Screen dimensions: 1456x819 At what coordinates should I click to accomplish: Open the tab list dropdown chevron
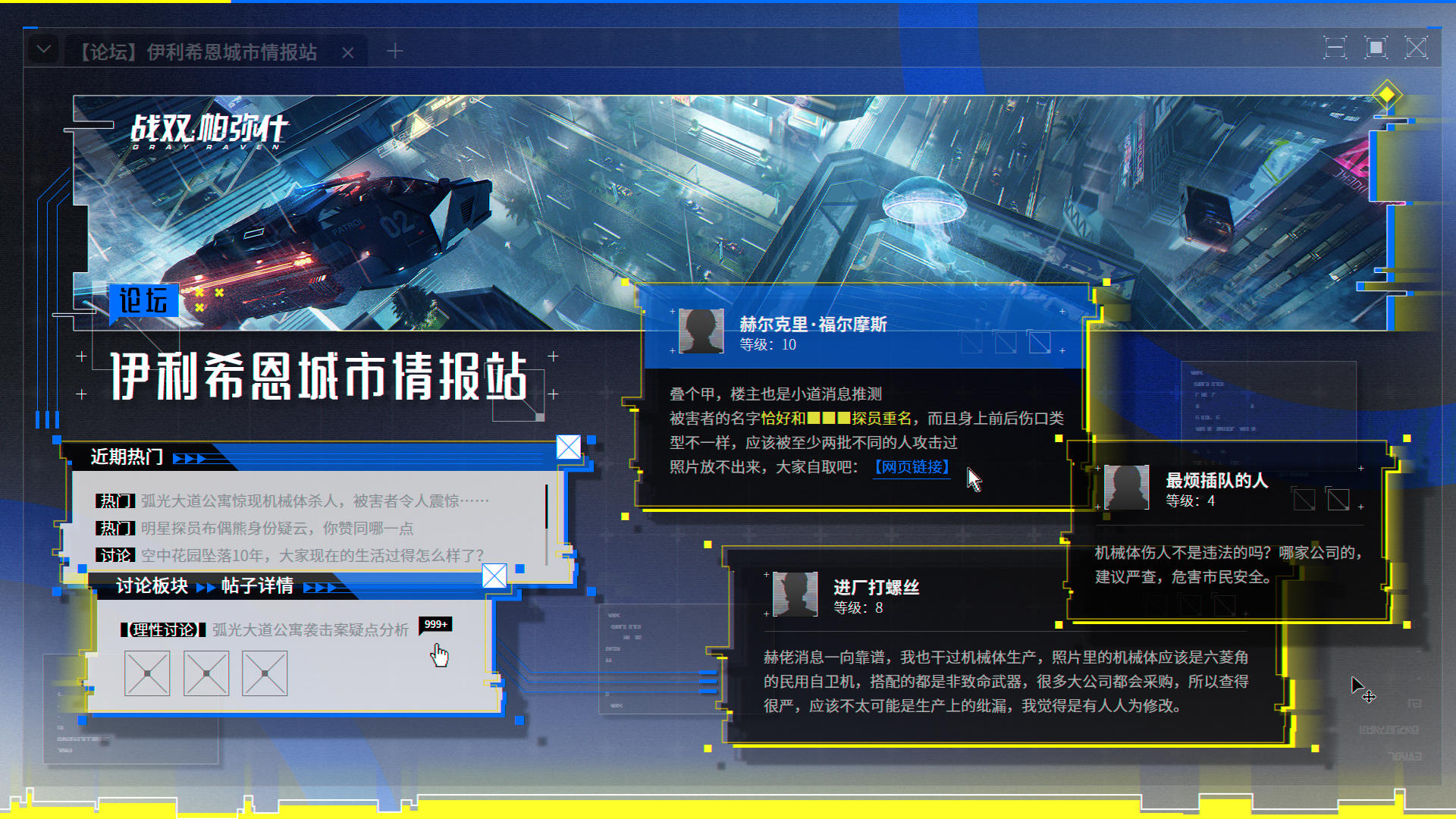pos(44,50)
